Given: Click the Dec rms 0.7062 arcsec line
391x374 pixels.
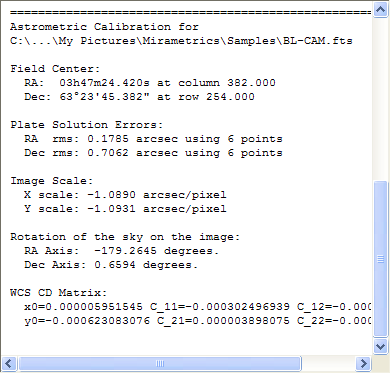Looking at the screenshot, I should coord(153,153).
